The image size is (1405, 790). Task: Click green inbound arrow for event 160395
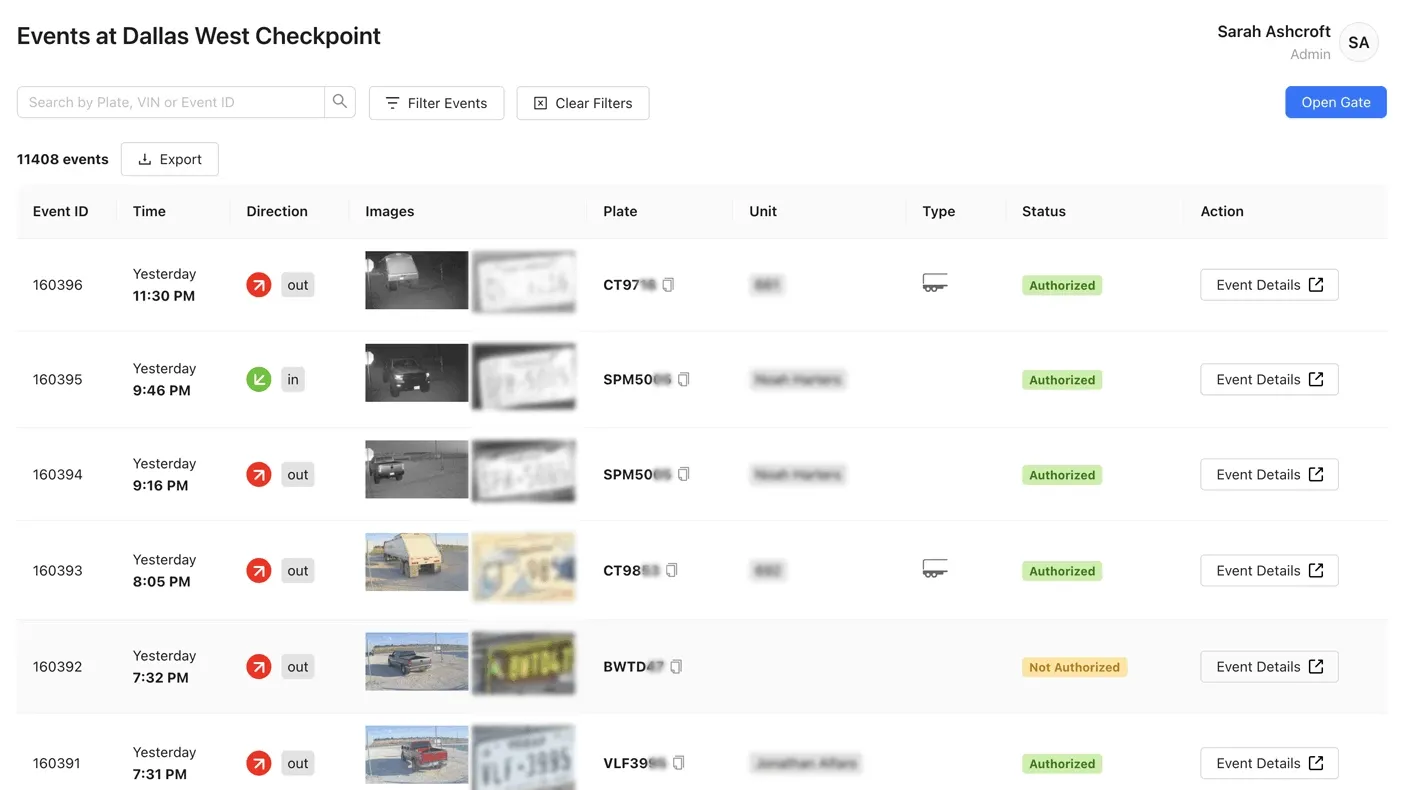click(x=259, y=380)
